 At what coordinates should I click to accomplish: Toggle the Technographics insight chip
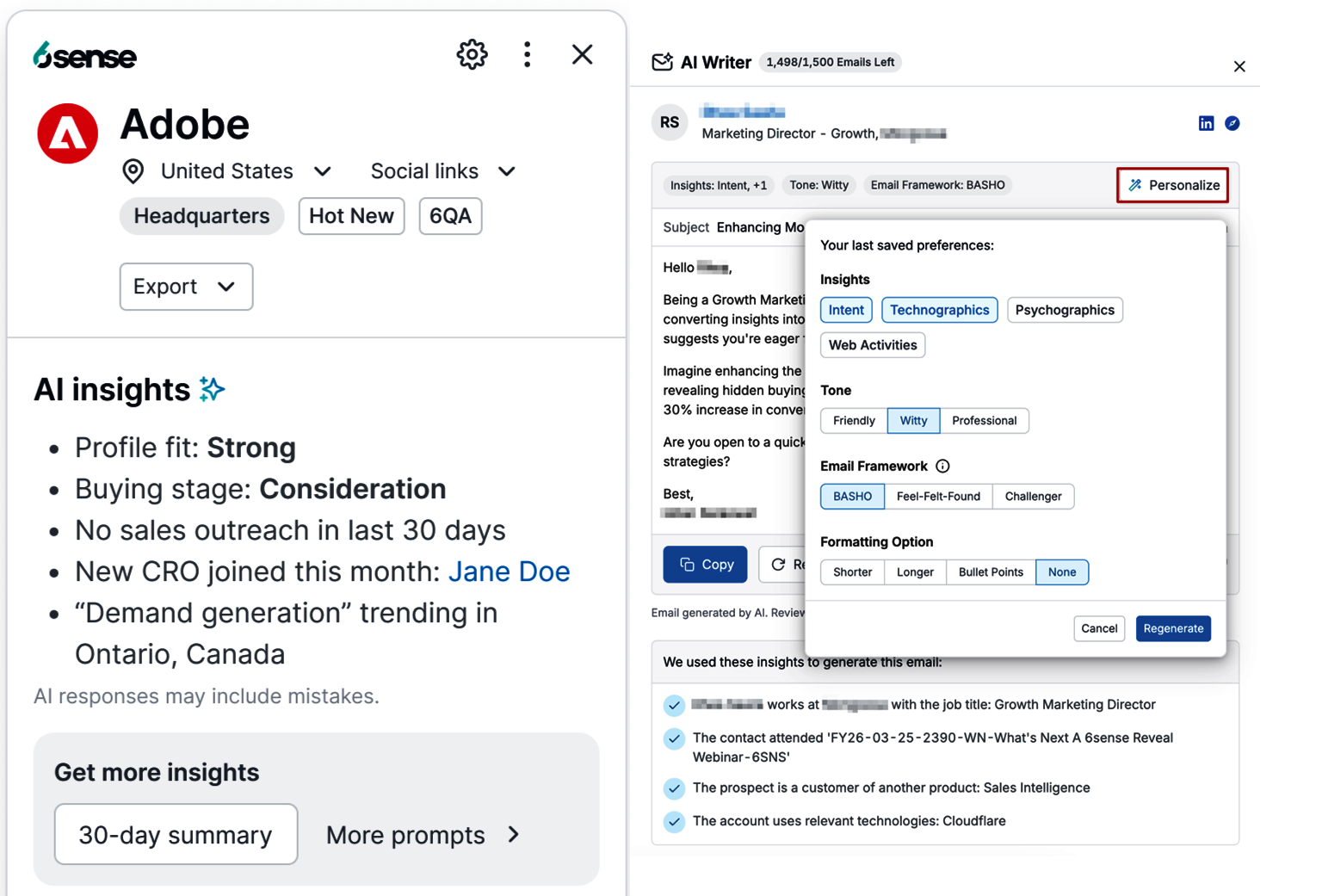(939, 310)
